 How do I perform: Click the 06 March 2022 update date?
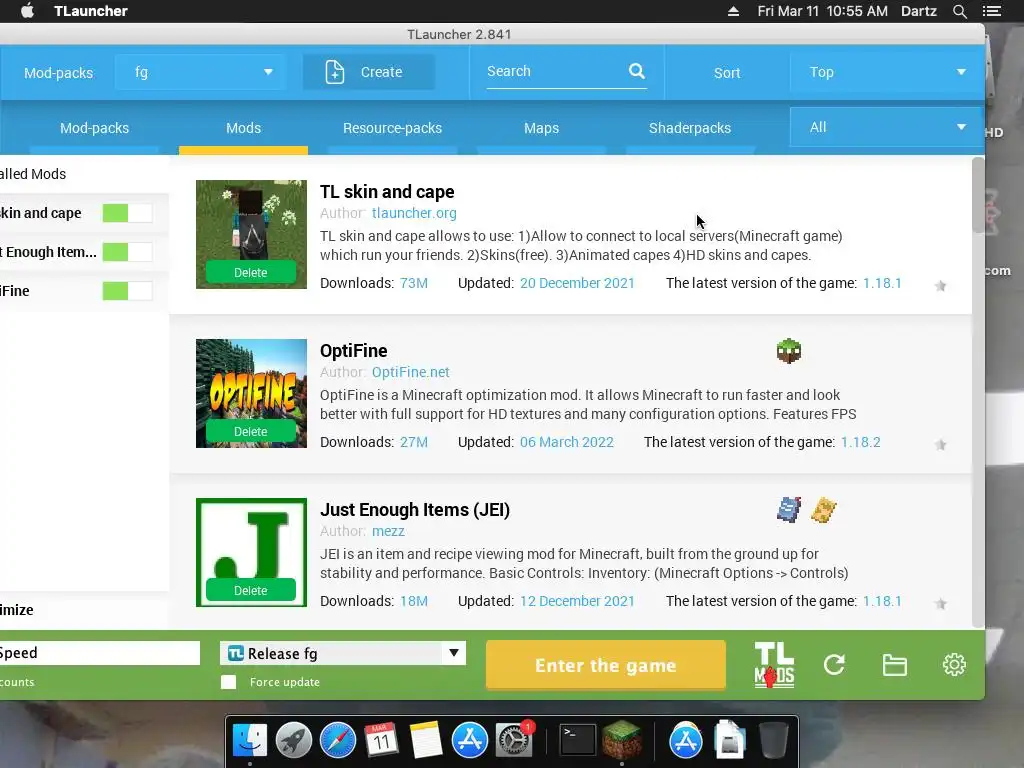tap(566, 442)
